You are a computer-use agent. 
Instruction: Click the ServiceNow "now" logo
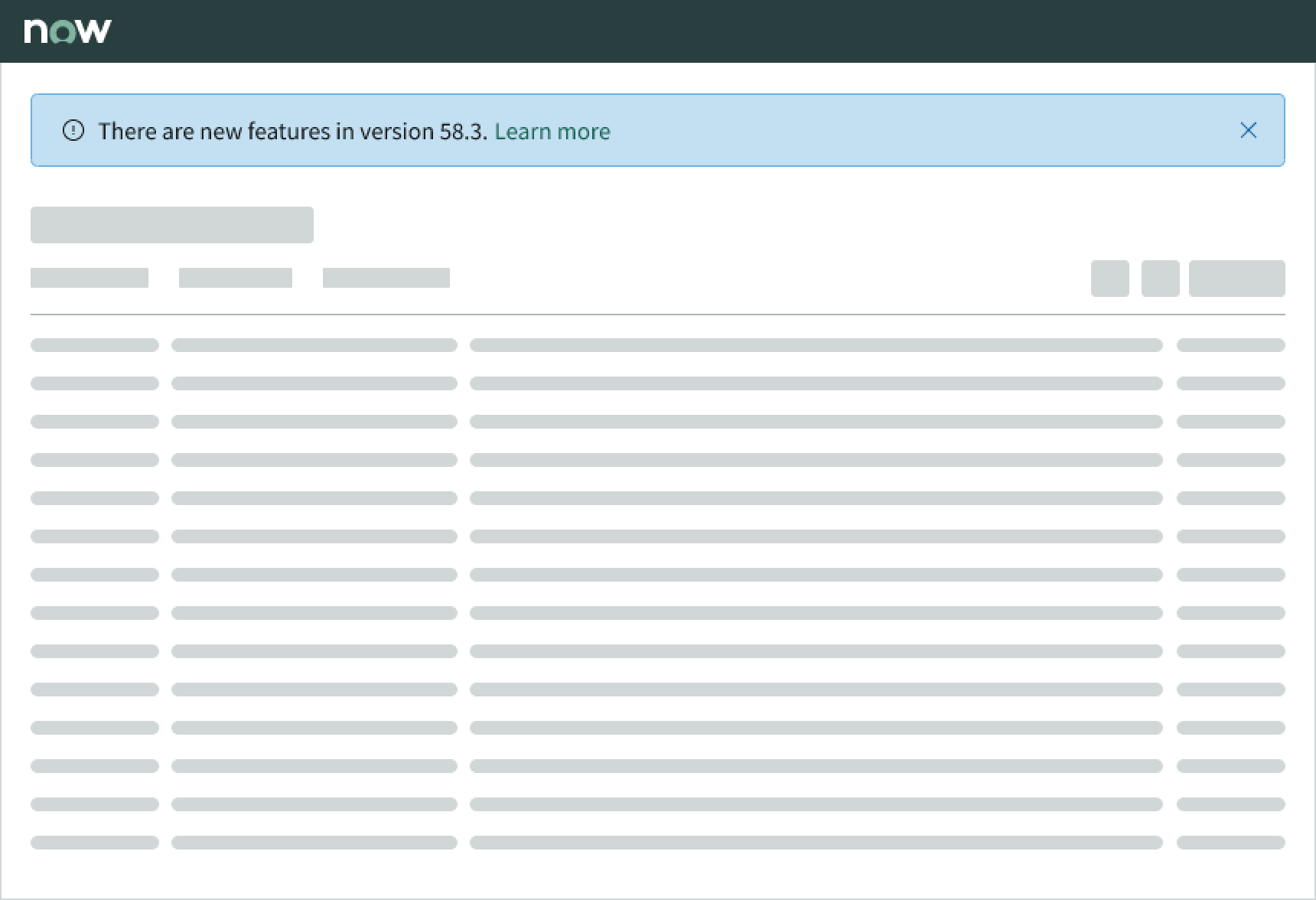(67, 31)
